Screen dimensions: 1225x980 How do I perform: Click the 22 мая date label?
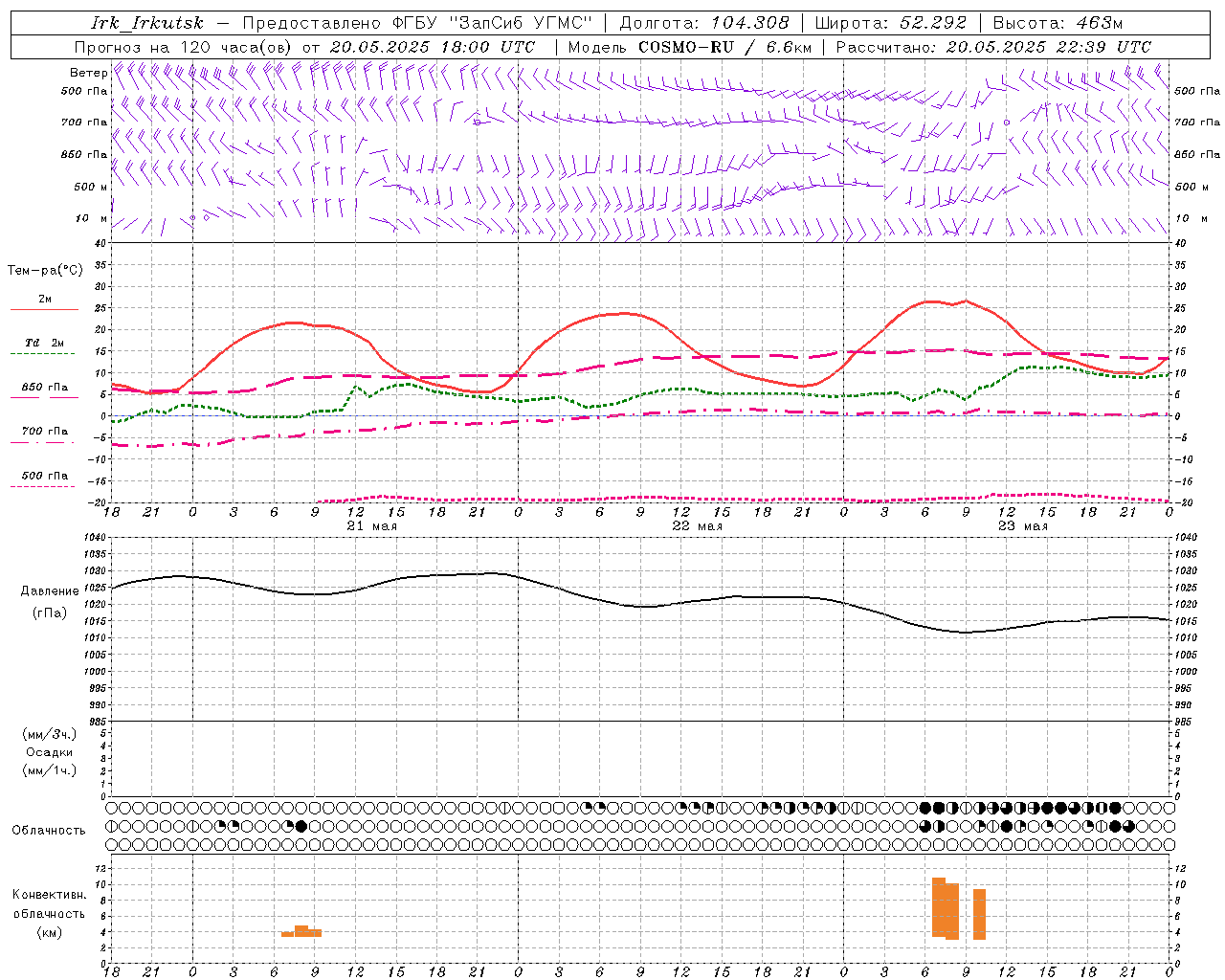(697, 526)
